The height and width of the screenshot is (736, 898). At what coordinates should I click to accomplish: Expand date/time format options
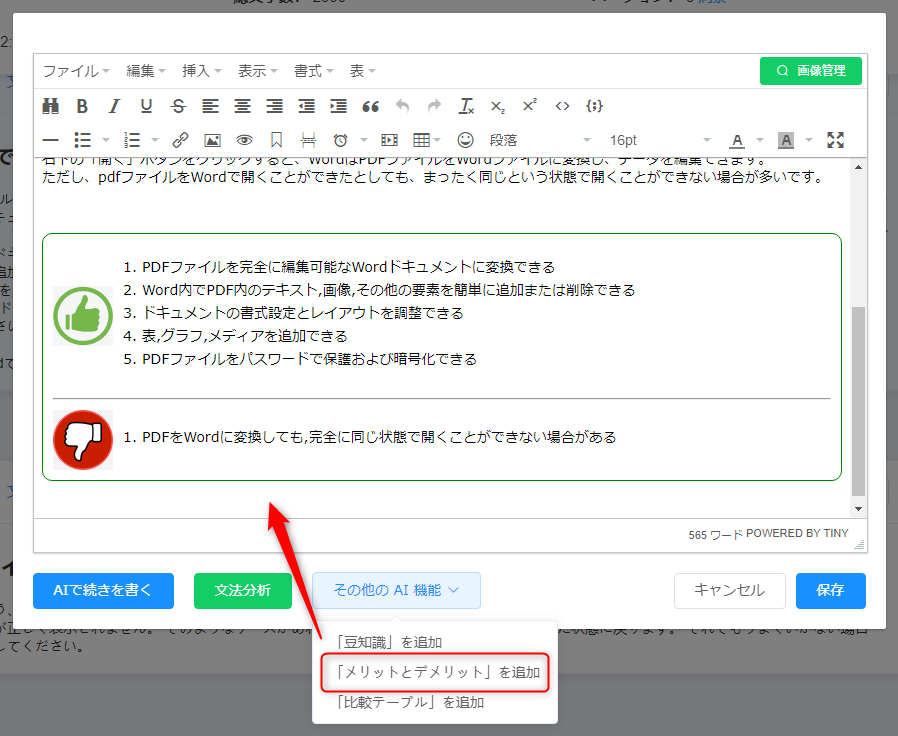[x=364, y=140]
